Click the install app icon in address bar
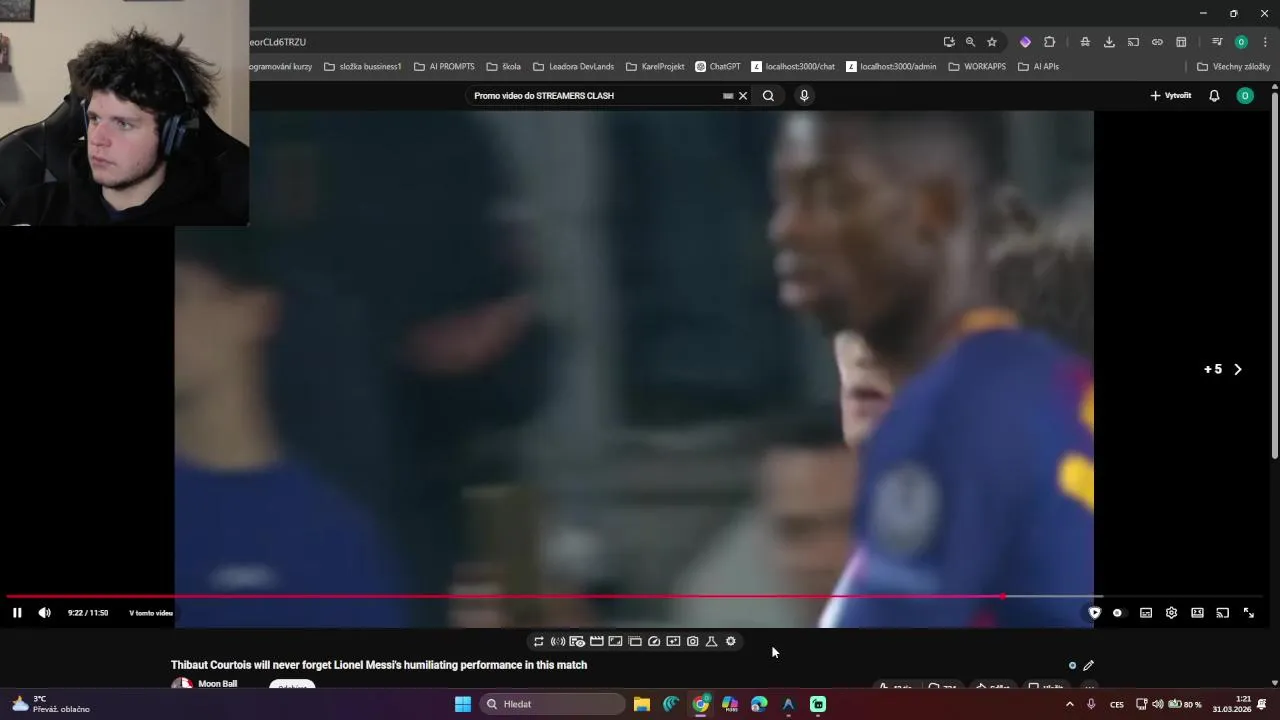 point(949,42)
